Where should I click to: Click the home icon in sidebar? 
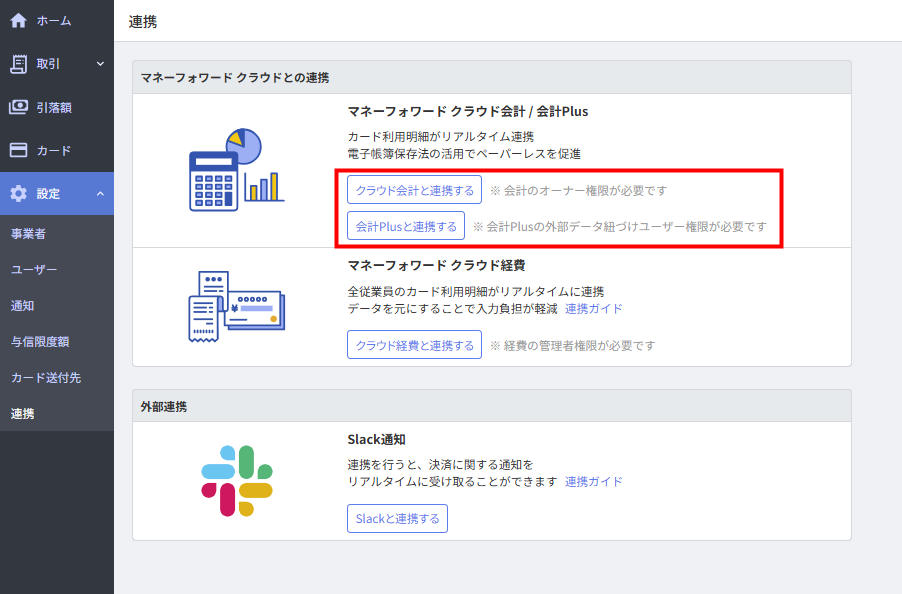[18, 21]
